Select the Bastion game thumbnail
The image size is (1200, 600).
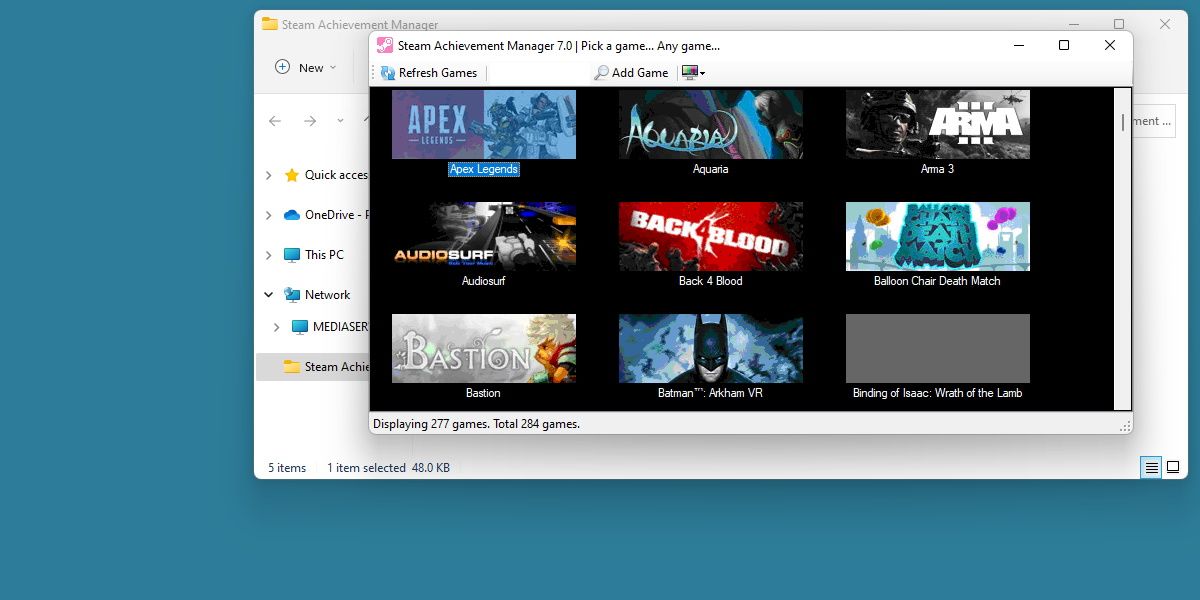[483, 348]
